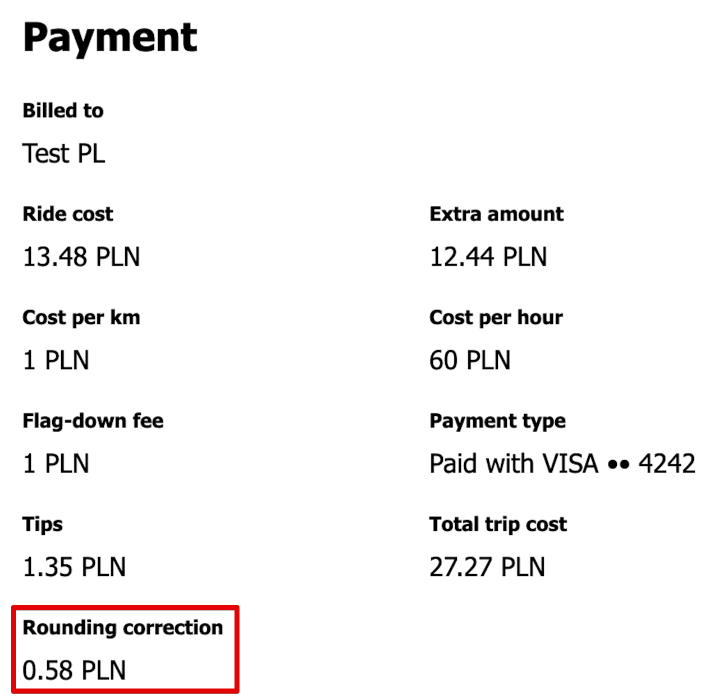Click the 12.44 PLN extra amount value
Image resolution: width=723 pixels, height=700 pixels.
(488, 257)
